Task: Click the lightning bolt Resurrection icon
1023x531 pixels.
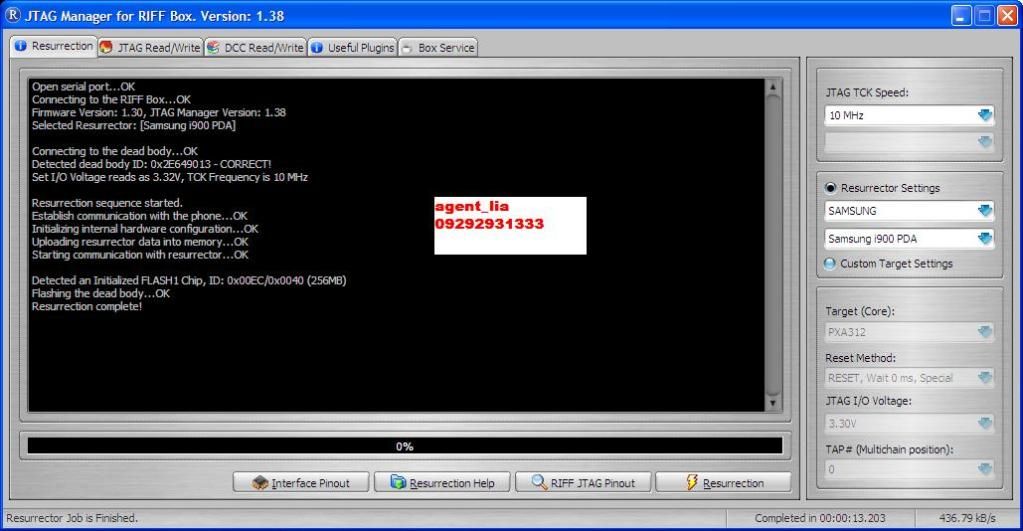Action: click(x=692, y=482)
